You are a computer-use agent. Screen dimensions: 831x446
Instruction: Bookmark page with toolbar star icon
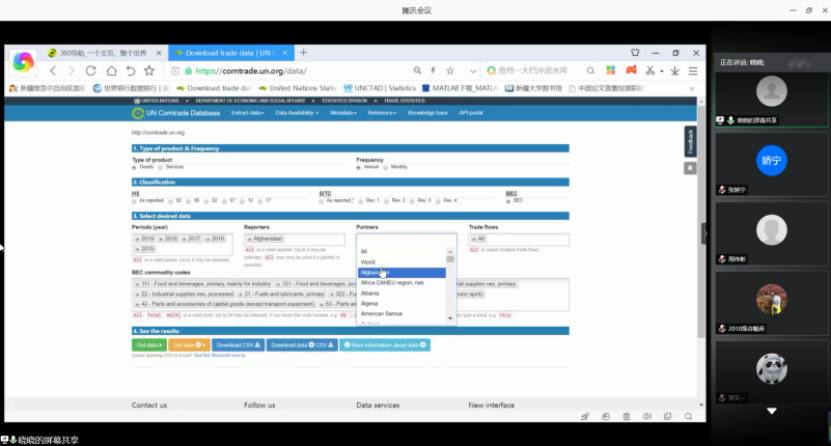149,70
